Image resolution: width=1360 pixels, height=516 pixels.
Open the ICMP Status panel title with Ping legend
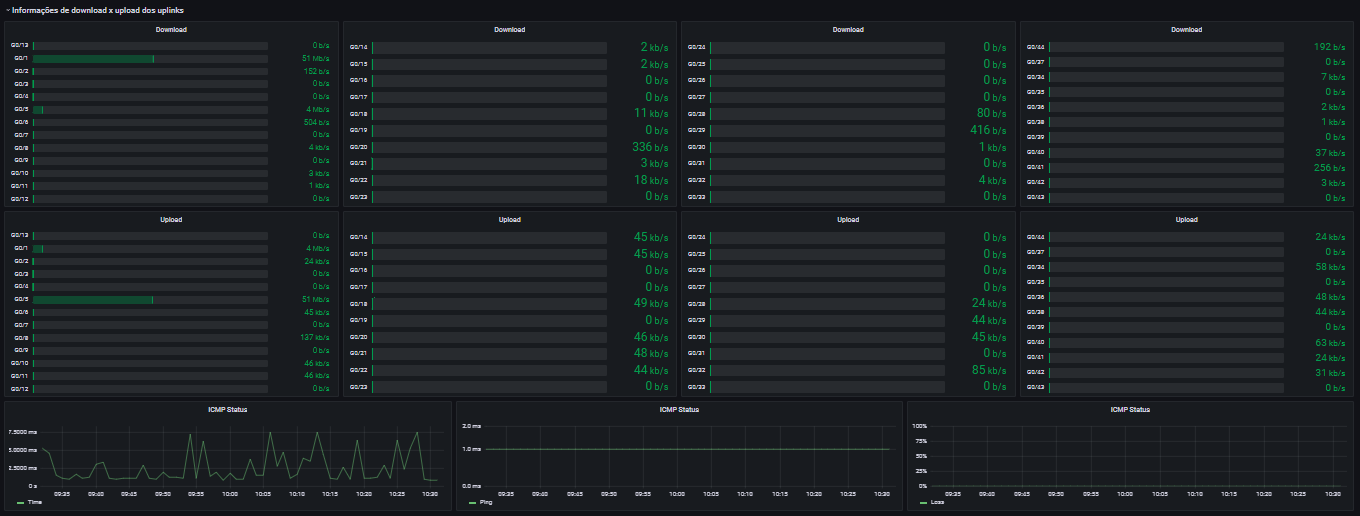(x=679, y=409)
